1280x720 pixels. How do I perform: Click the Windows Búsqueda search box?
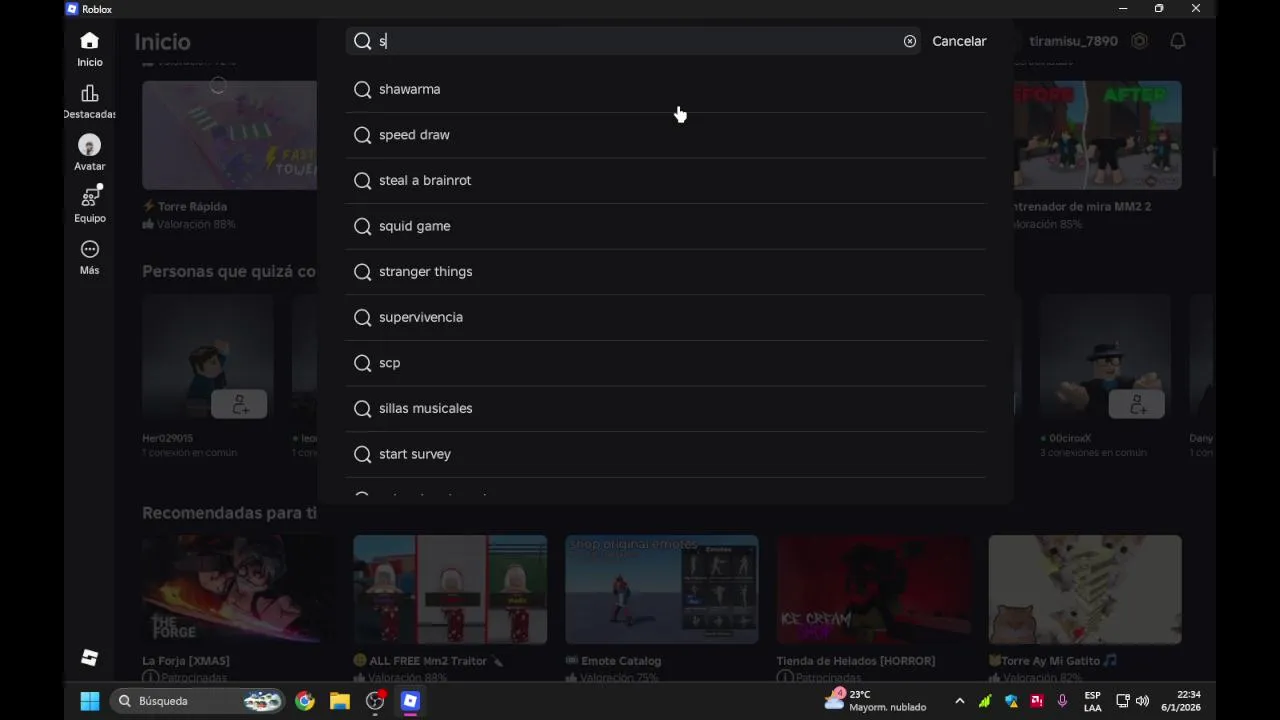point(197,701)
